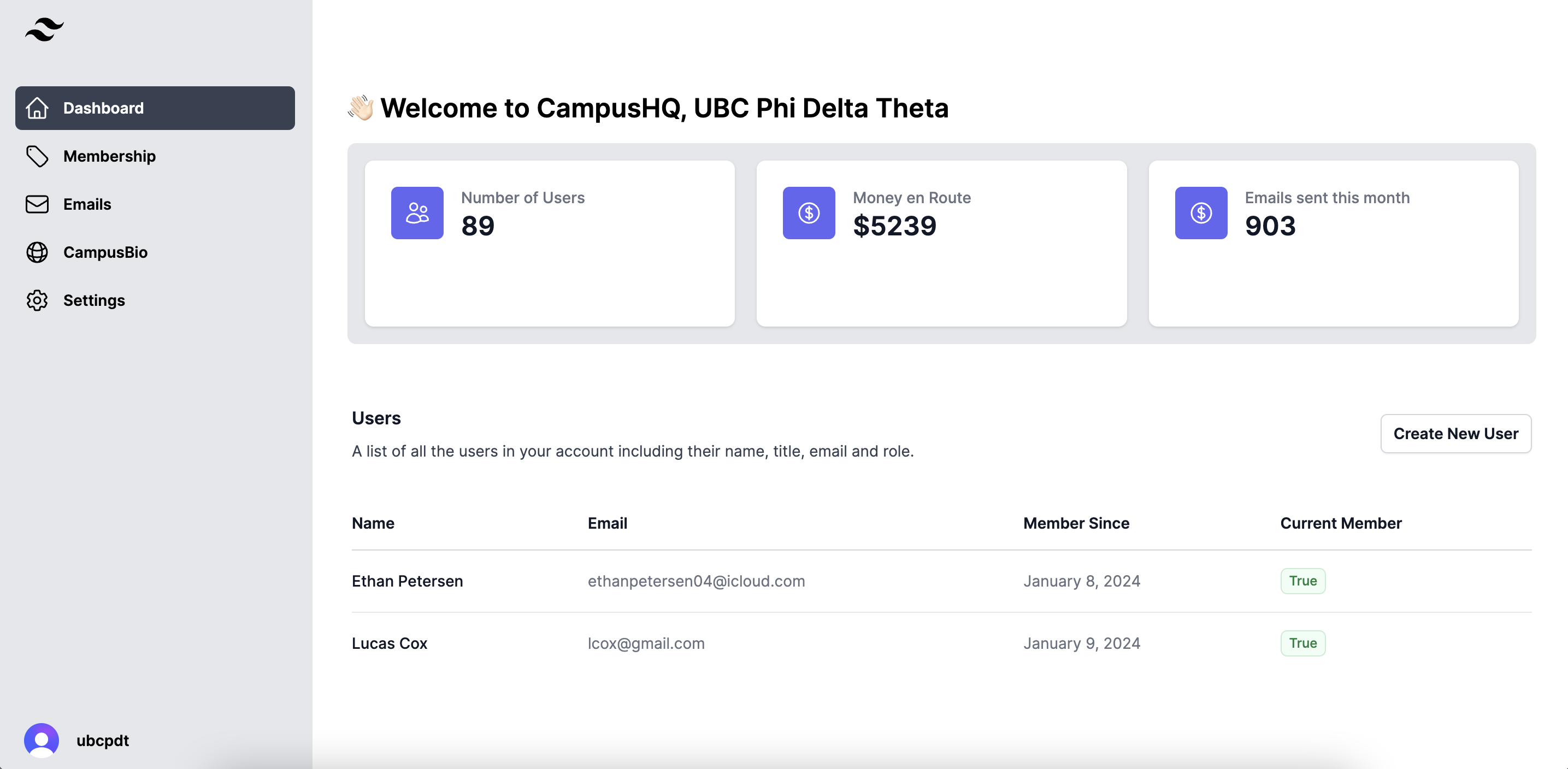Click the Membership tag icon

coord(37,156)
